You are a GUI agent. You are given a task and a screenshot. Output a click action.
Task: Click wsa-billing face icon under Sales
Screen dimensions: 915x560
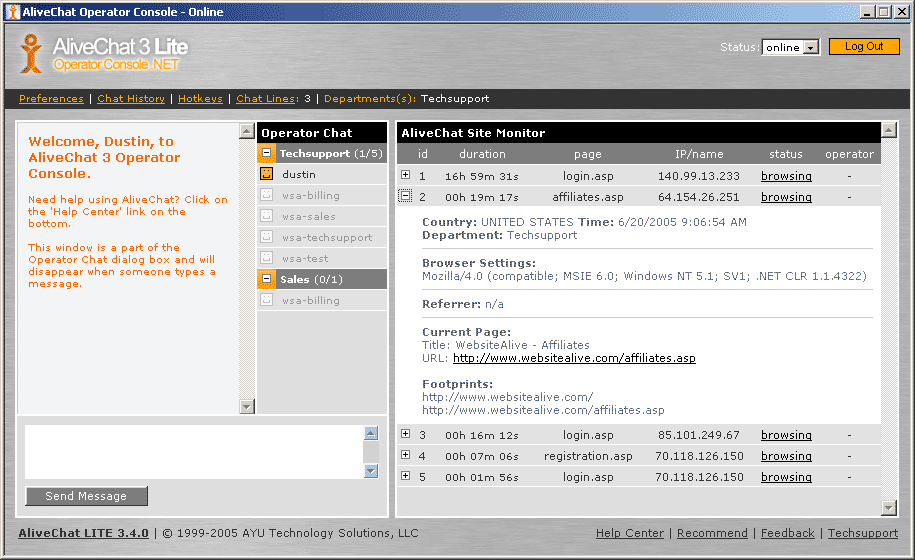(x=266, y=300)
